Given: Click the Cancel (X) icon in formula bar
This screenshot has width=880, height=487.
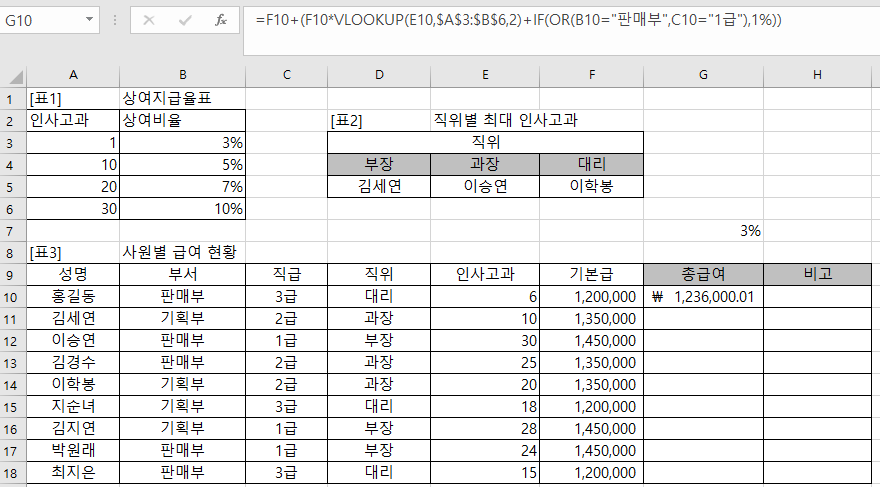Looking at the screenshot, I should [149, 20].
